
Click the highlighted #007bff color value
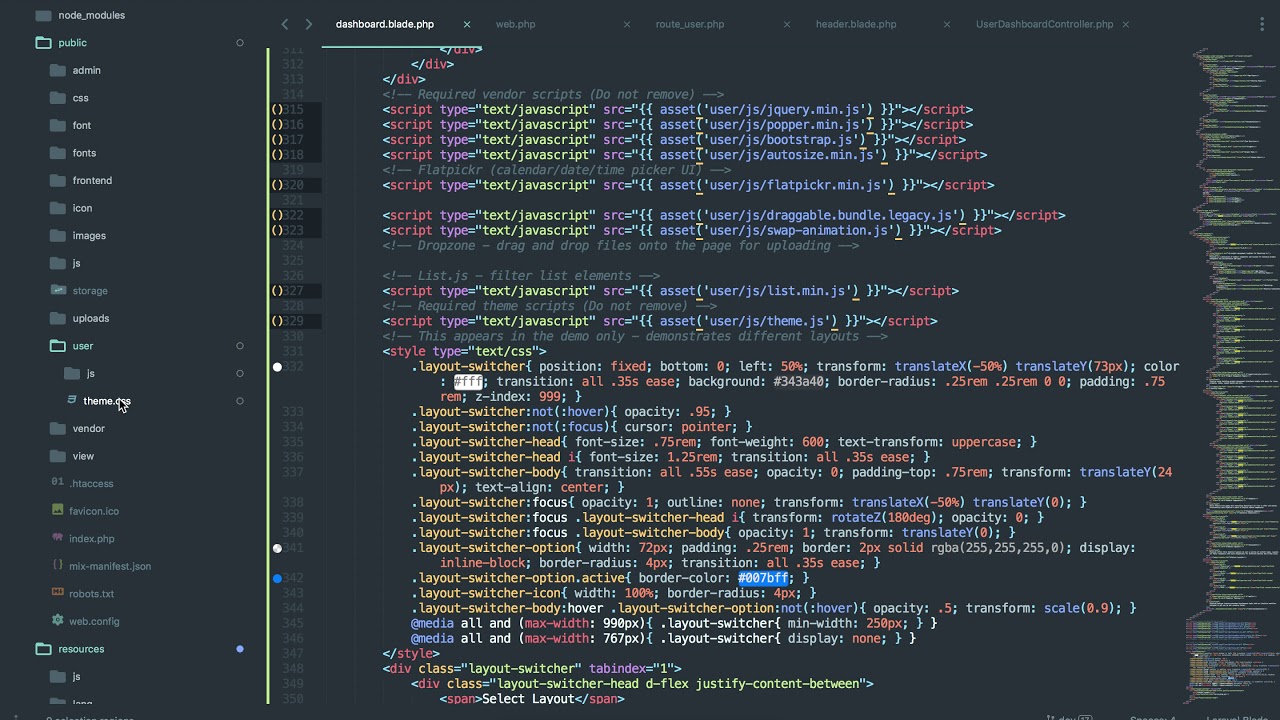point(764,578)
